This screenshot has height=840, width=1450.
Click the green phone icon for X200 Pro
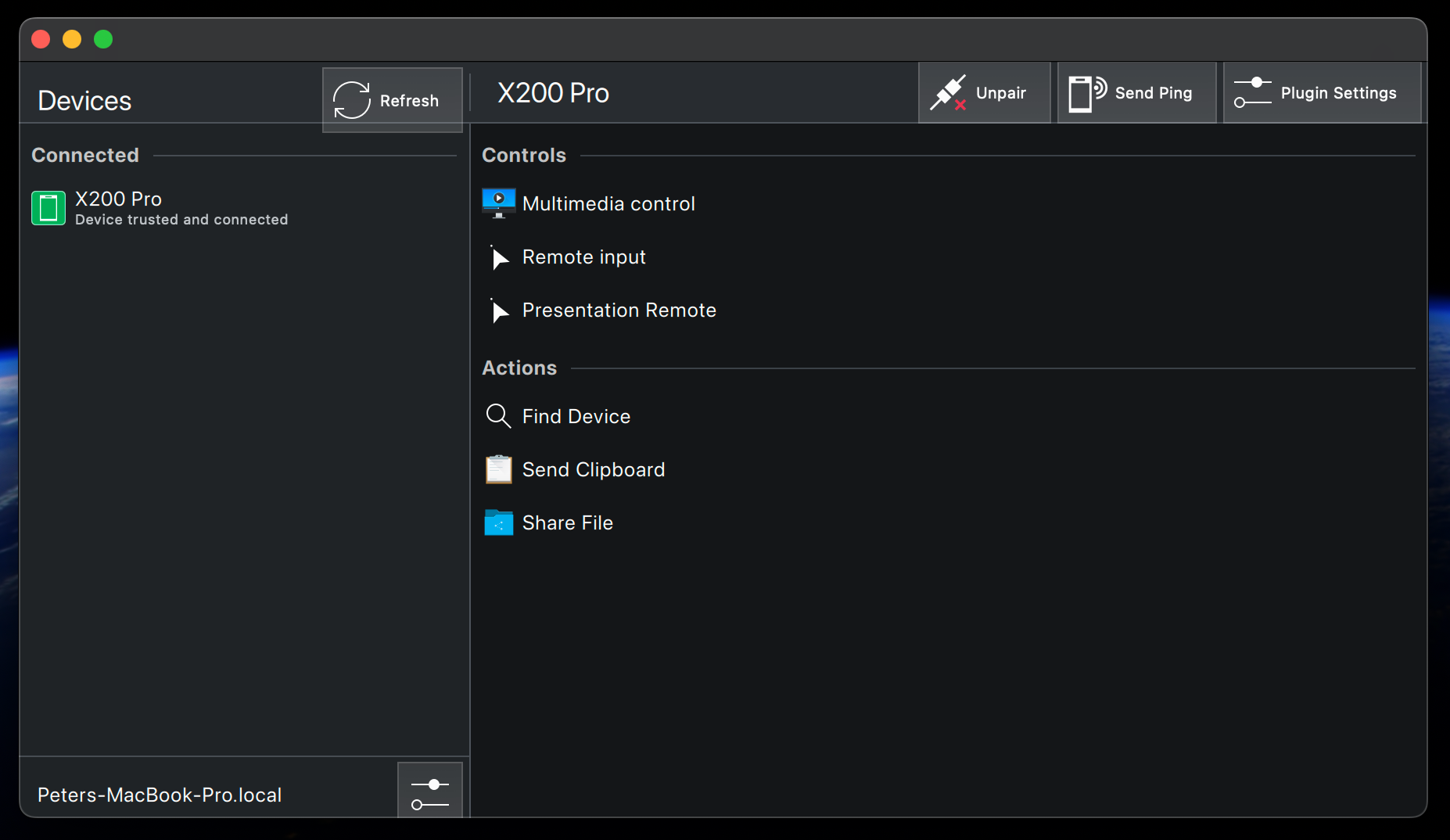[x=48, y=208]
